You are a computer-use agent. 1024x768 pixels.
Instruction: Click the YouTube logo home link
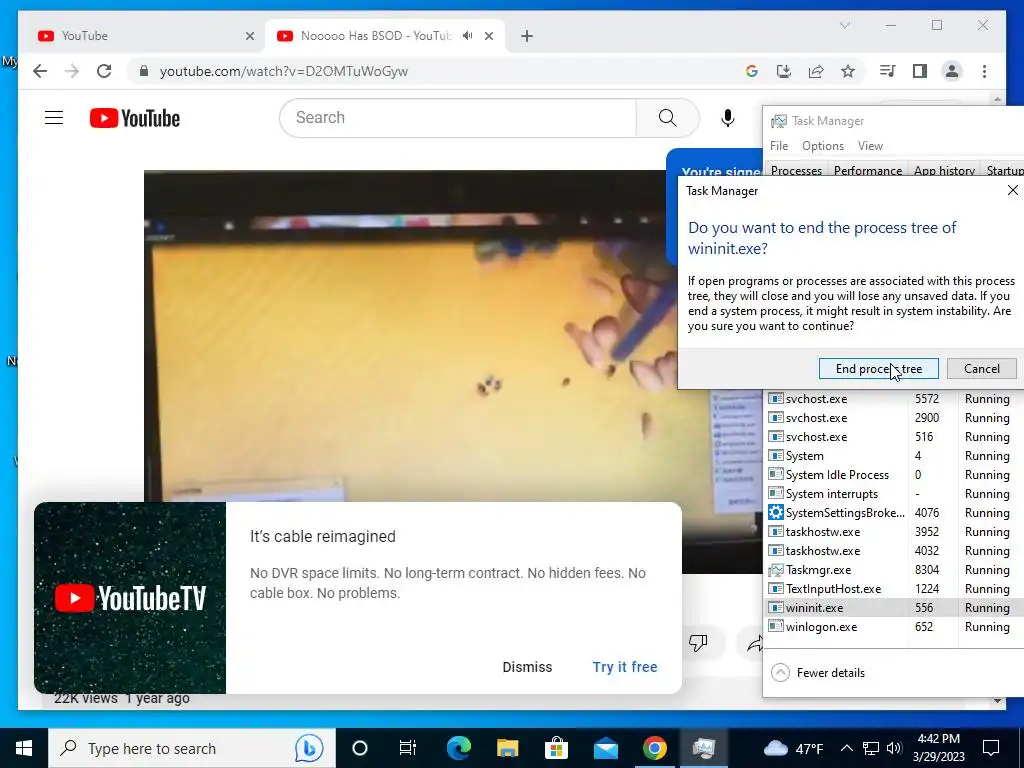tap(135, 118)
